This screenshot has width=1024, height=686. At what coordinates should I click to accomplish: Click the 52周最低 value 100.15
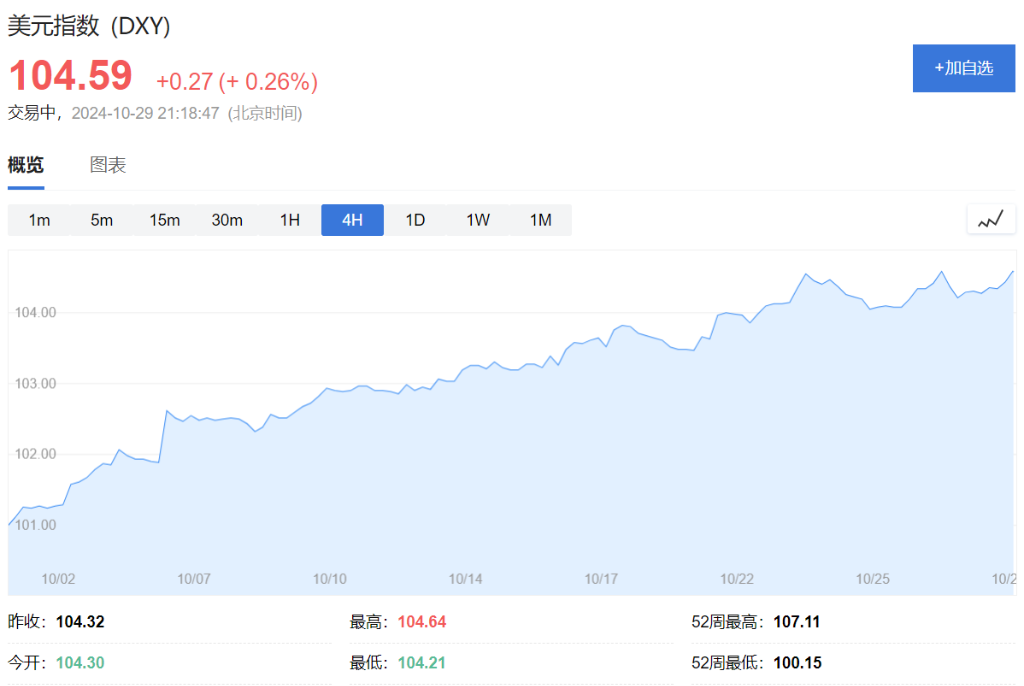[x=797, y=663]
